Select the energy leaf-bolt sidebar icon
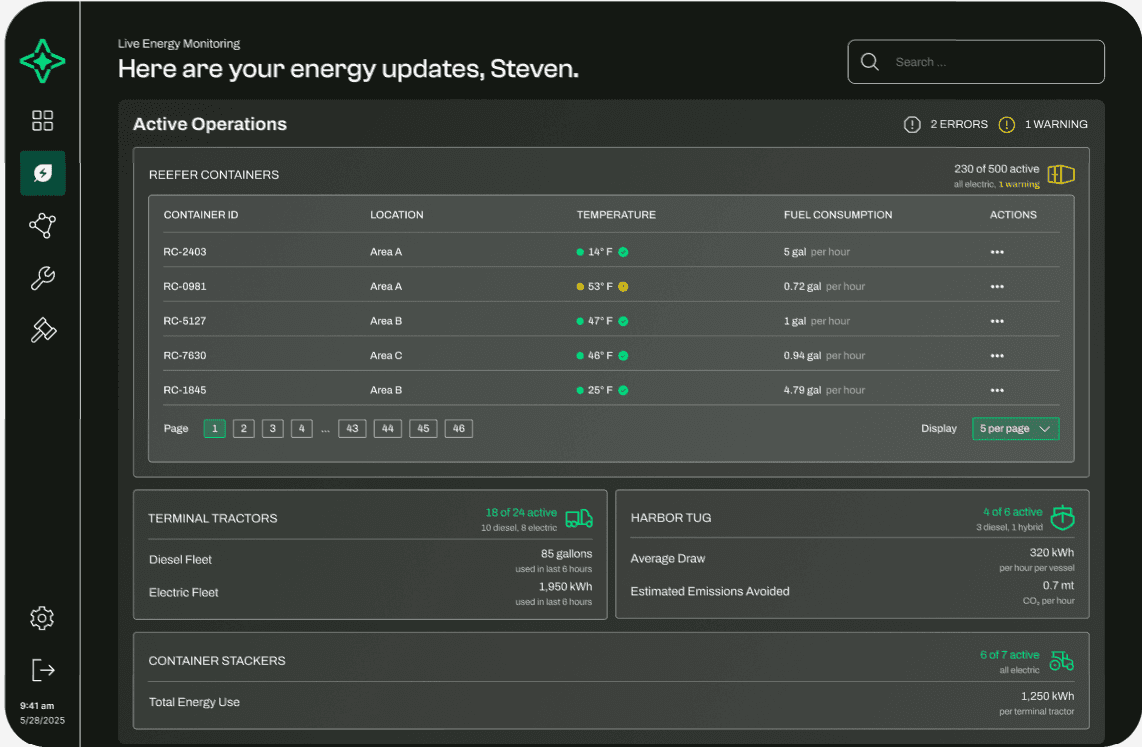This screenshot has width=1142, height=747. pos(43,173)
